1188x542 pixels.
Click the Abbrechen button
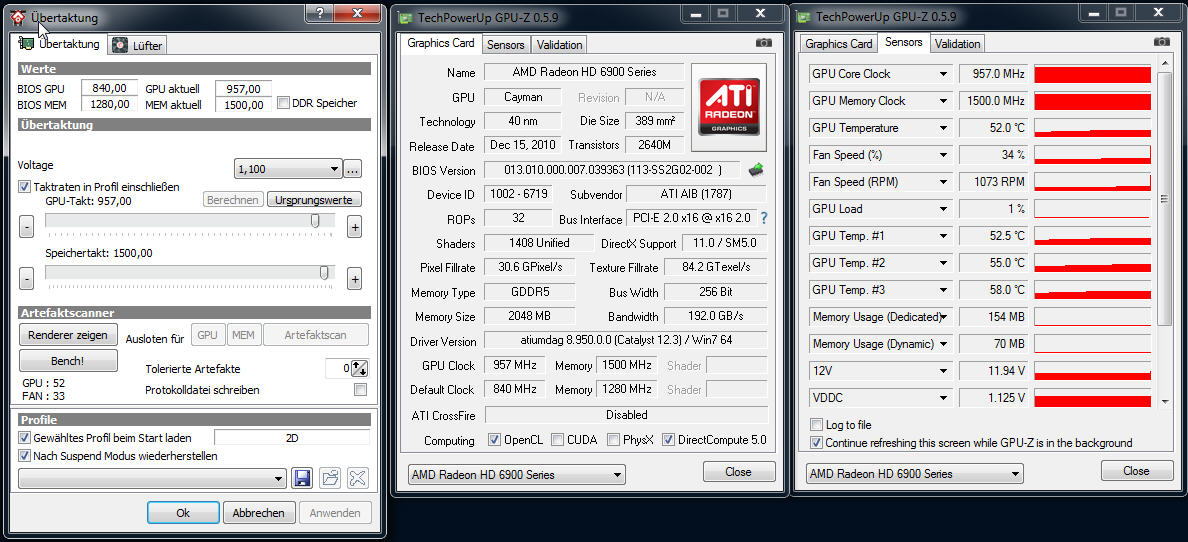tap(258, 512)
